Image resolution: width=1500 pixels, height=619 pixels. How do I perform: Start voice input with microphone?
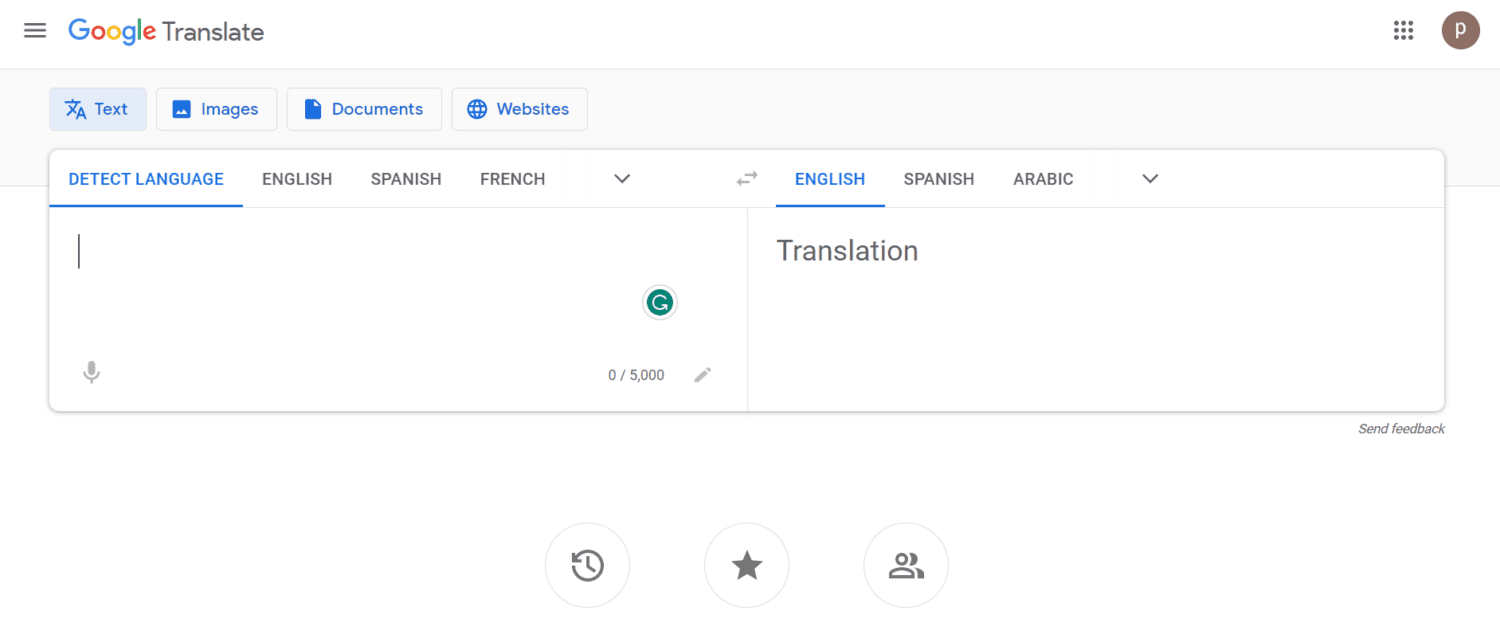[x=91, y=373]
